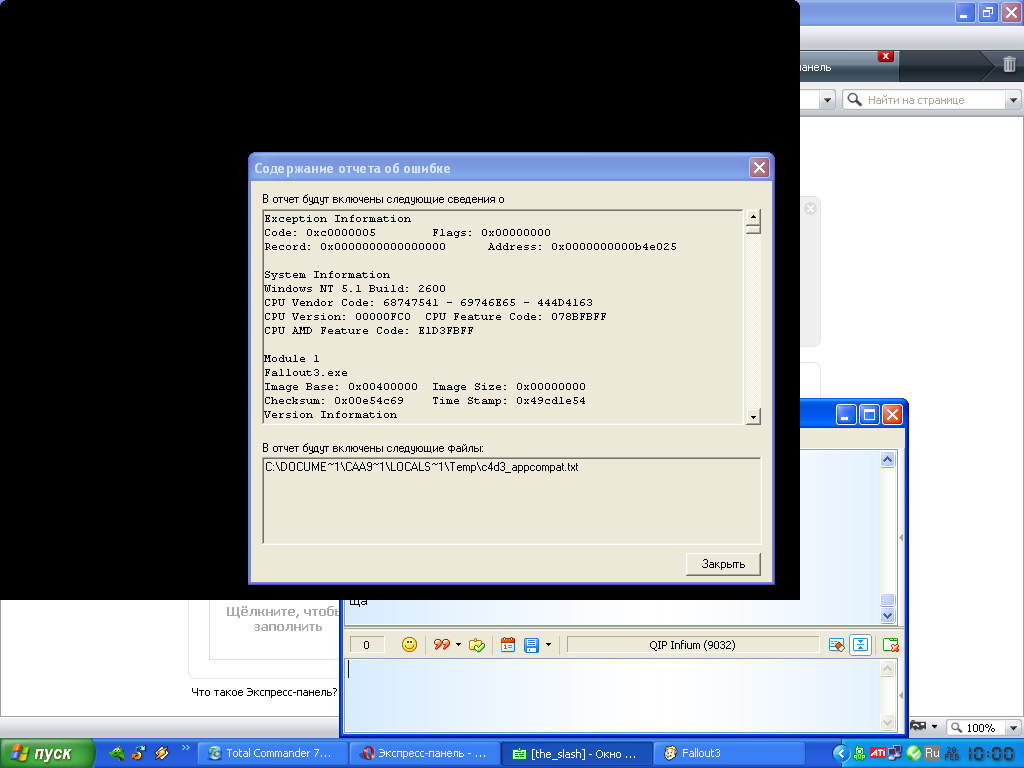
Task: Switch keyboard language Ru indicator
Action: [932, 754]
